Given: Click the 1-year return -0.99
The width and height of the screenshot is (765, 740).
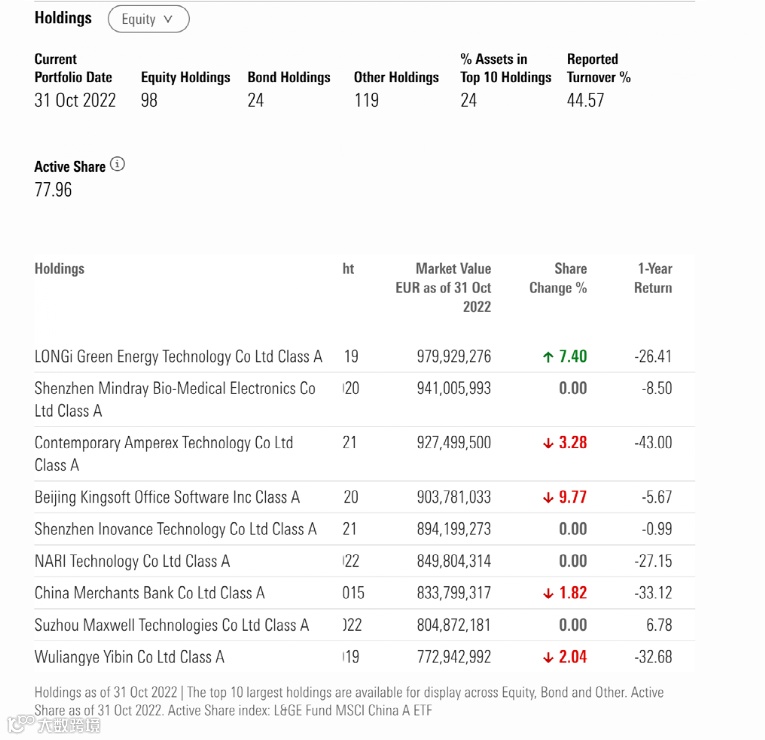Looking at the screenshot, I should click(657, 529).
